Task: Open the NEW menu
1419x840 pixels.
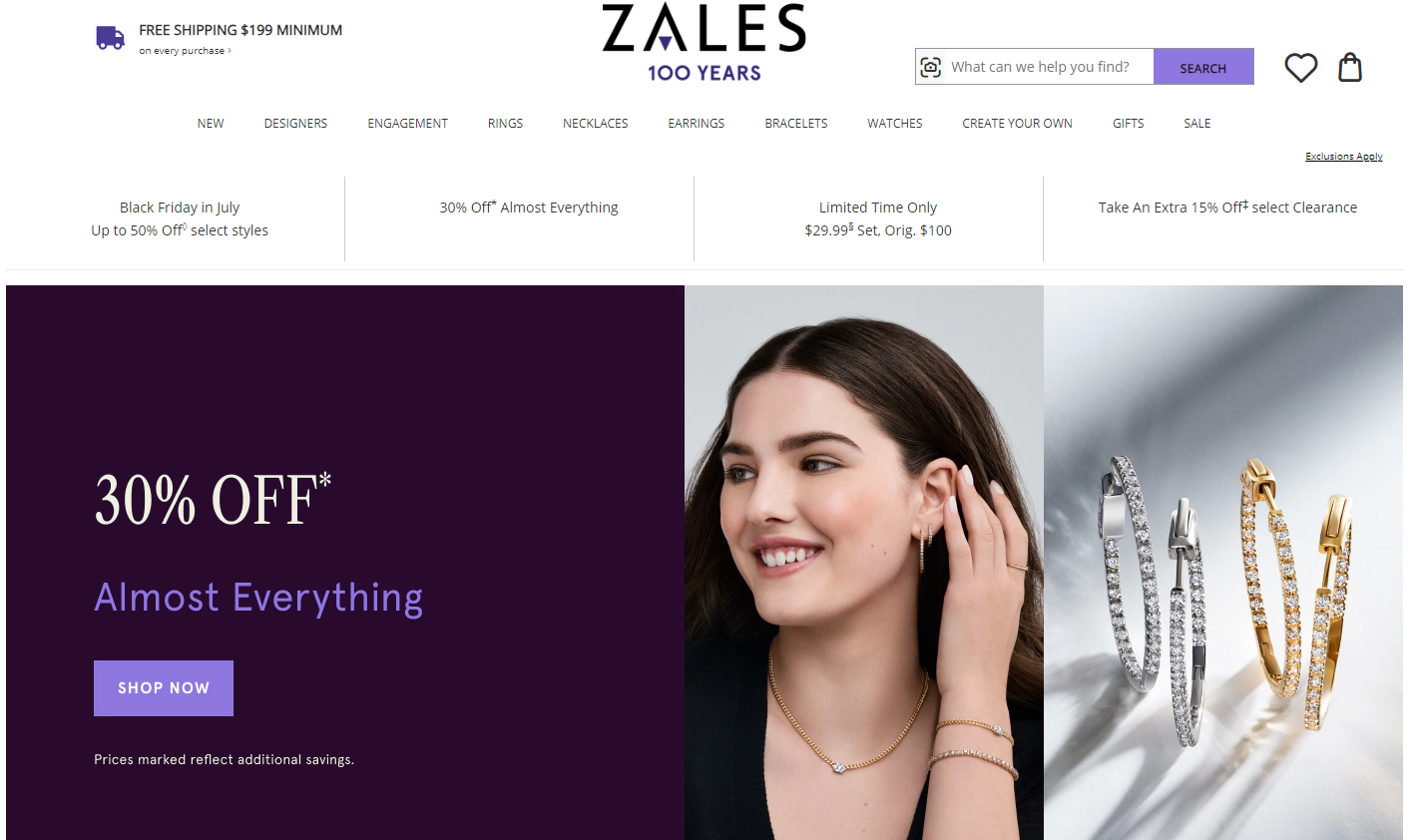Action: tap(211, 124)
